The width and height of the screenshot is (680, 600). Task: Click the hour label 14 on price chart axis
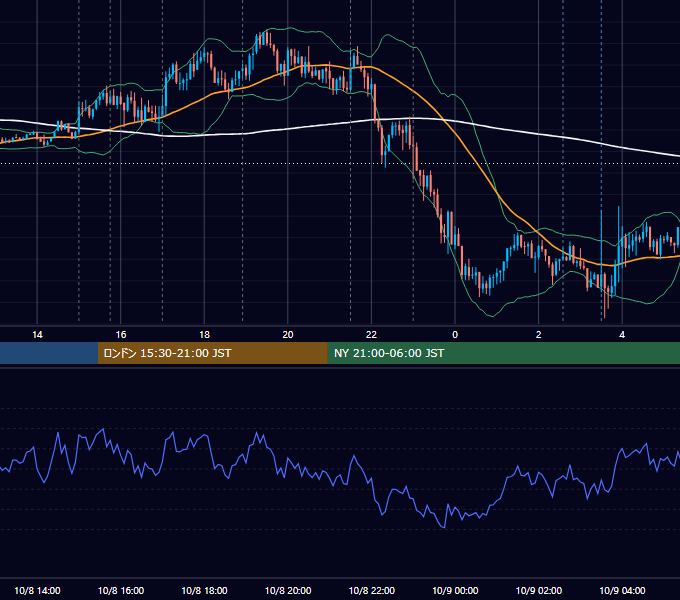click(37, 335)
